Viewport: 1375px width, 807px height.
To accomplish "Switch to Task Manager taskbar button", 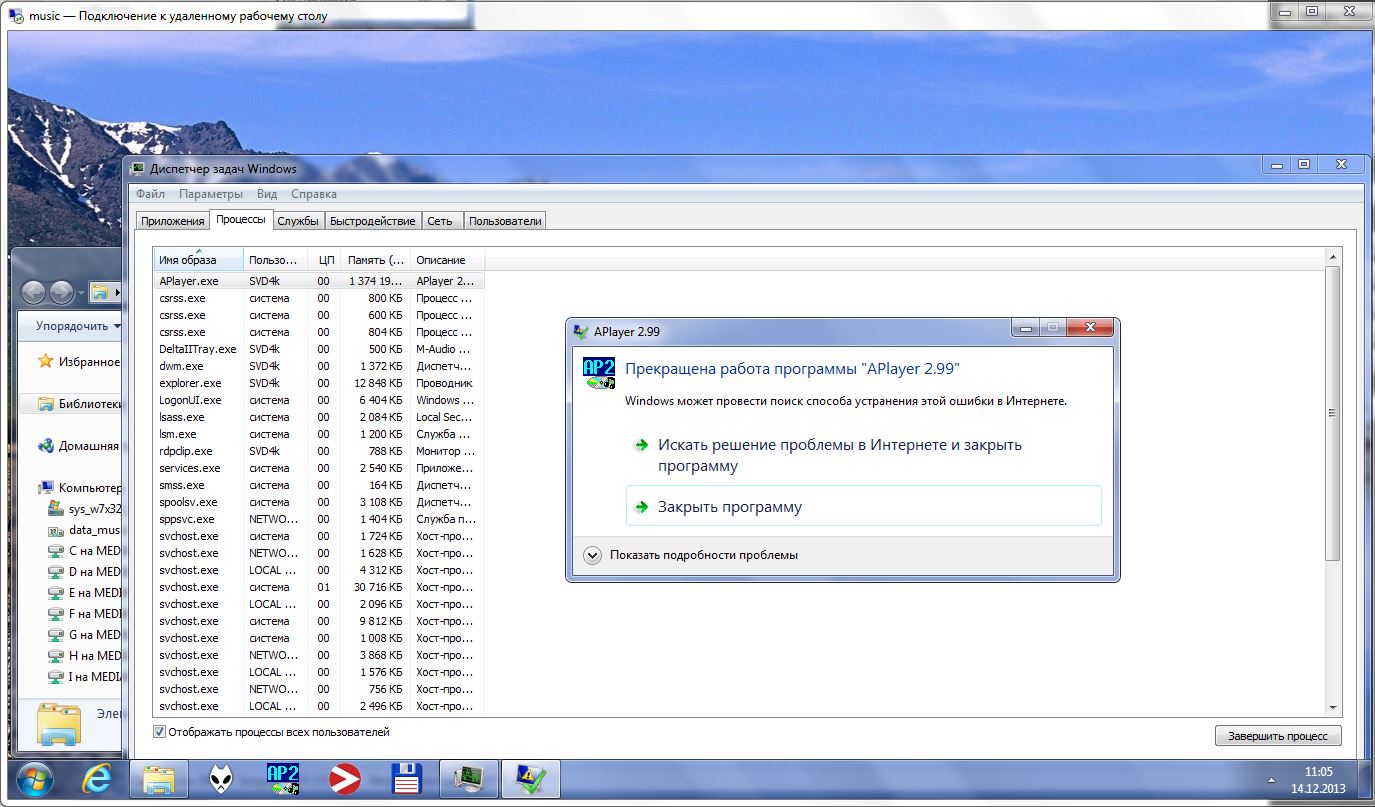I will coord(467,778).
